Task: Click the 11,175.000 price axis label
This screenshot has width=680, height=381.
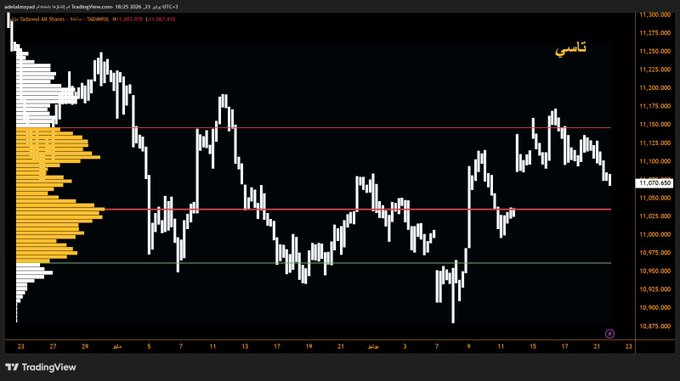Action: tap(655, 106)
